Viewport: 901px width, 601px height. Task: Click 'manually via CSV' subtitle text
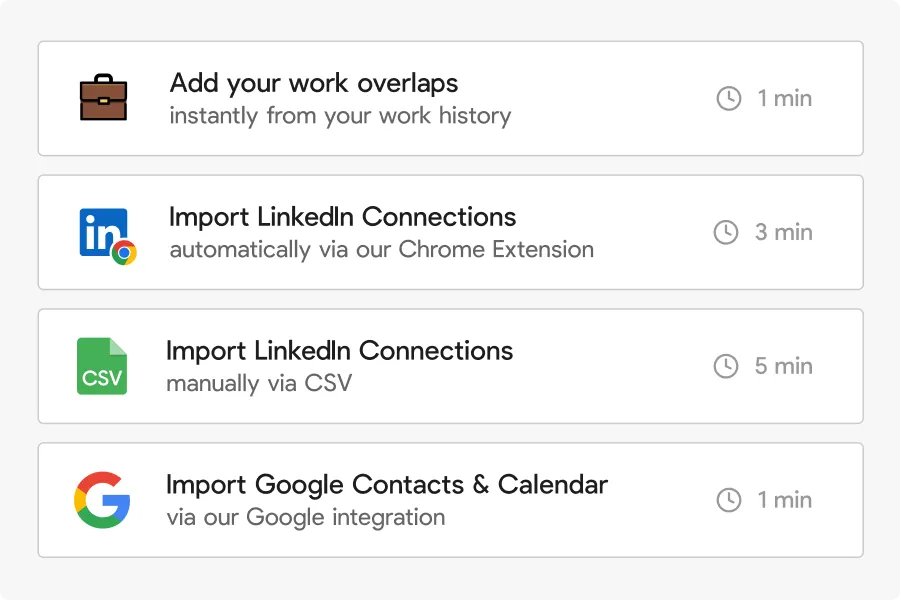(259, 383)
